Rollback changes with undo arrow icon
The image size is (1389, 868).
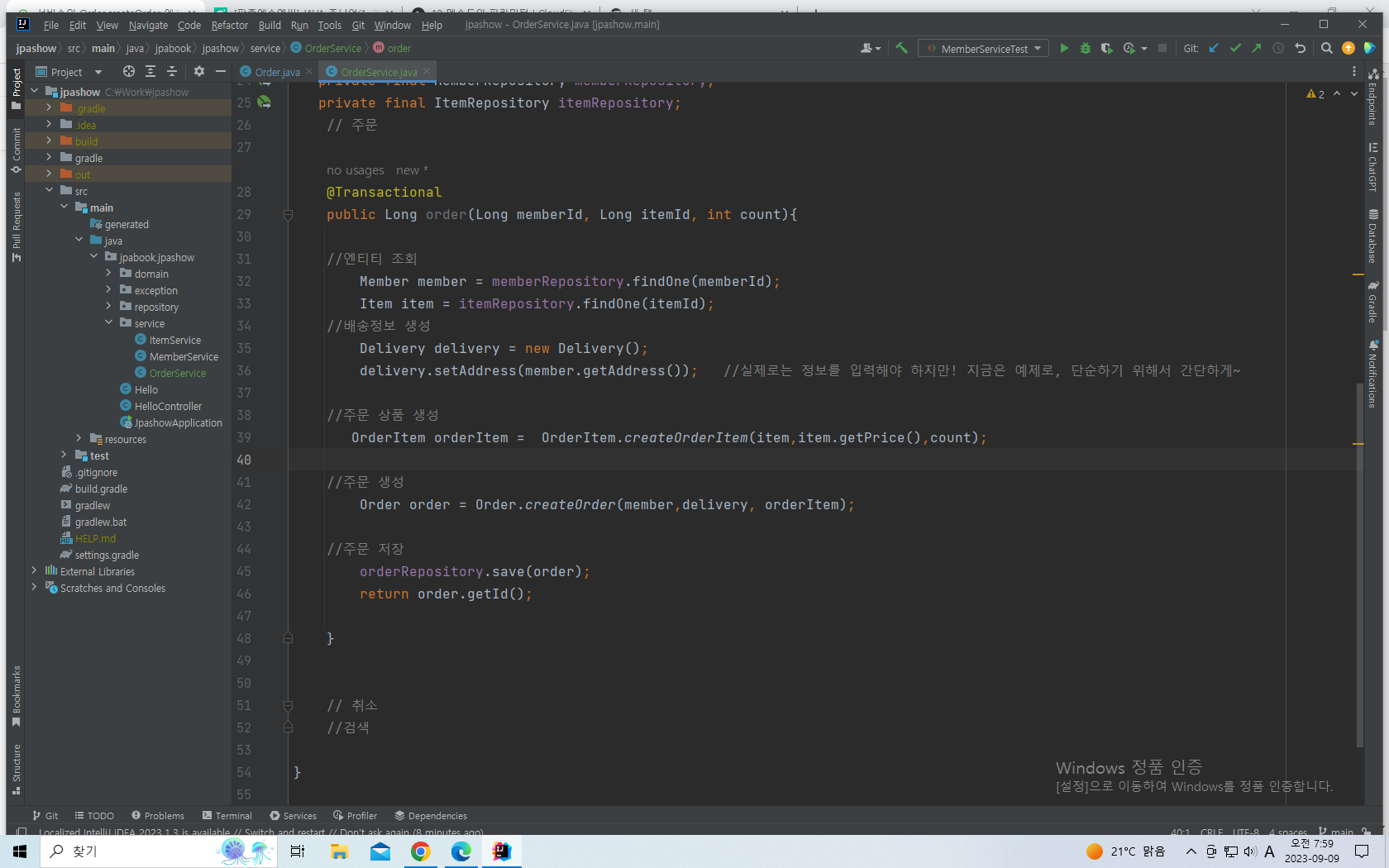pos(1300,49)
